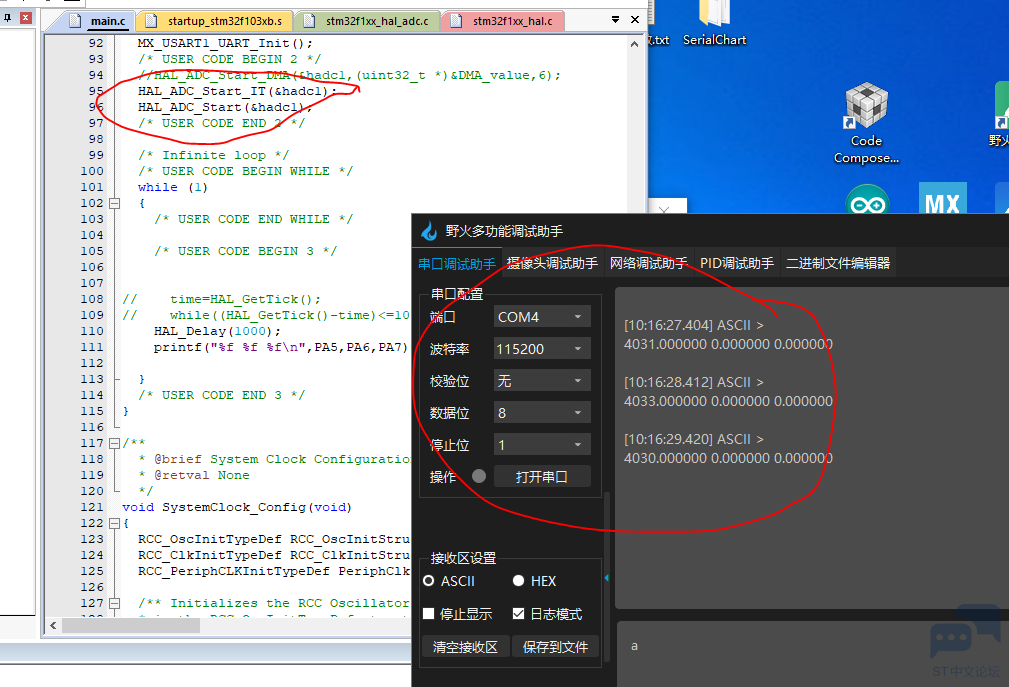Click the serial port status indicator circle
This screenshot has width=1009, height=687.
(x=479, y=476)
